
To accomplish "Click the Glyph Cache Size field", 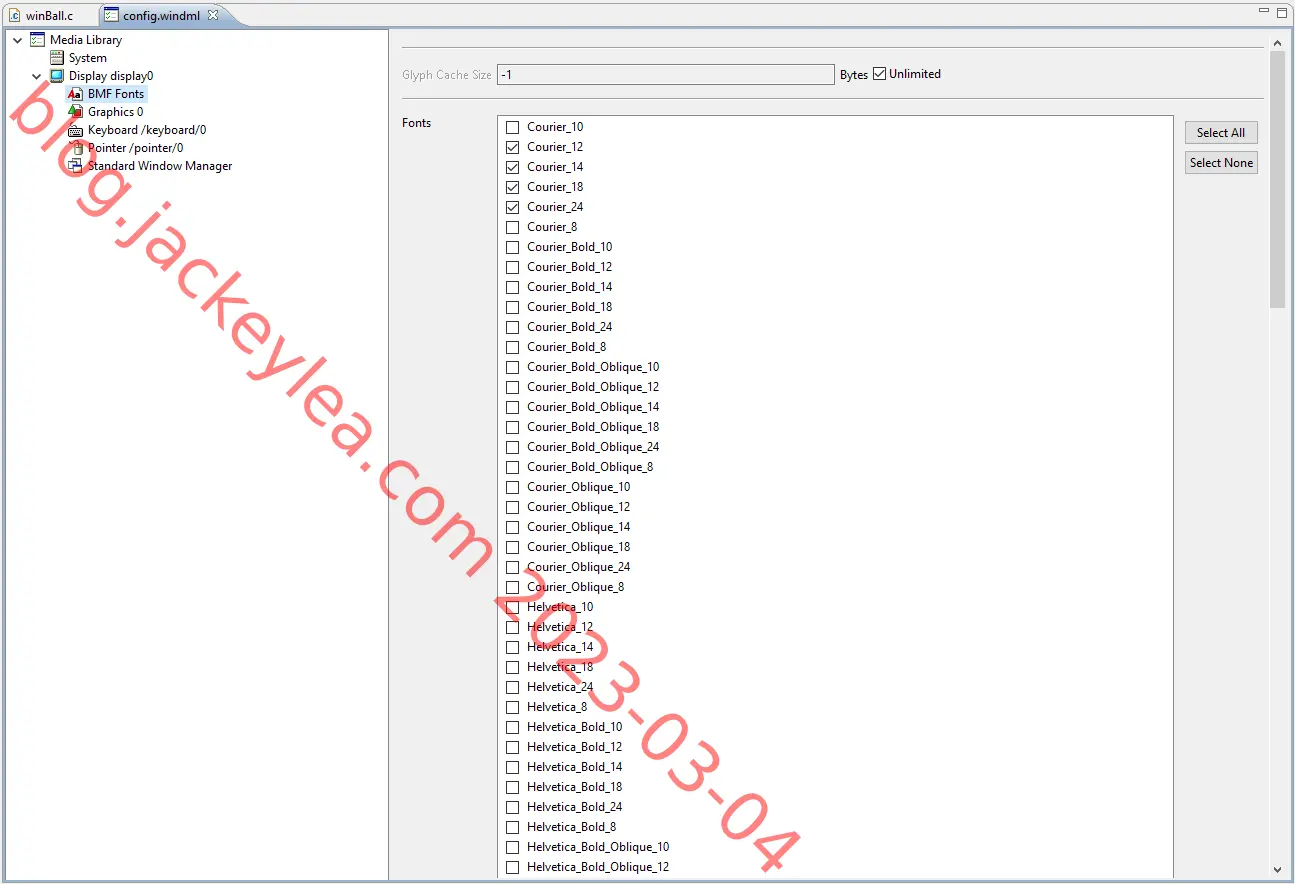I will [666, 75].
